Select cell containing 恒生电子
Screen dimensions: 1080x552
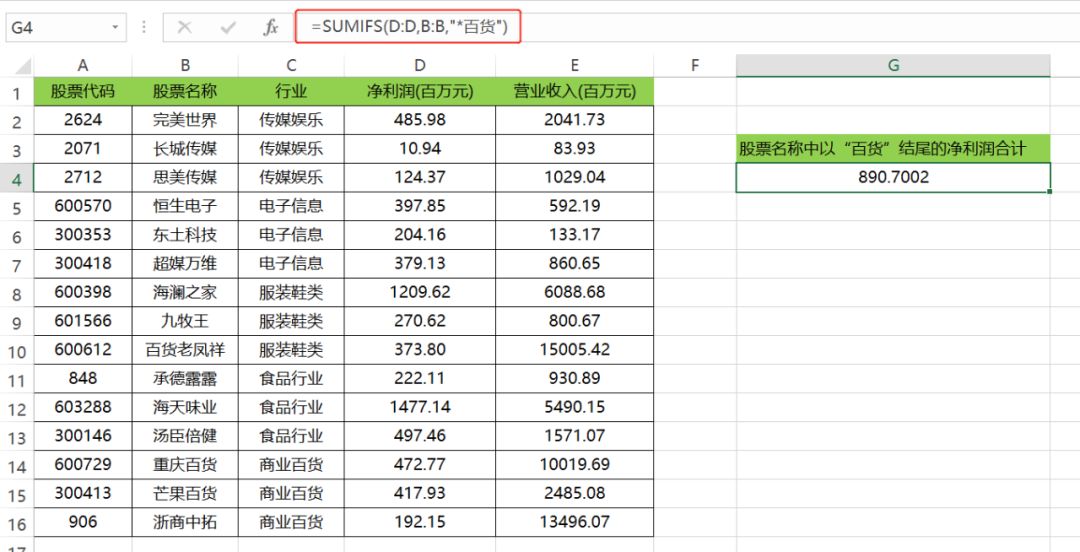click(185, 206)
